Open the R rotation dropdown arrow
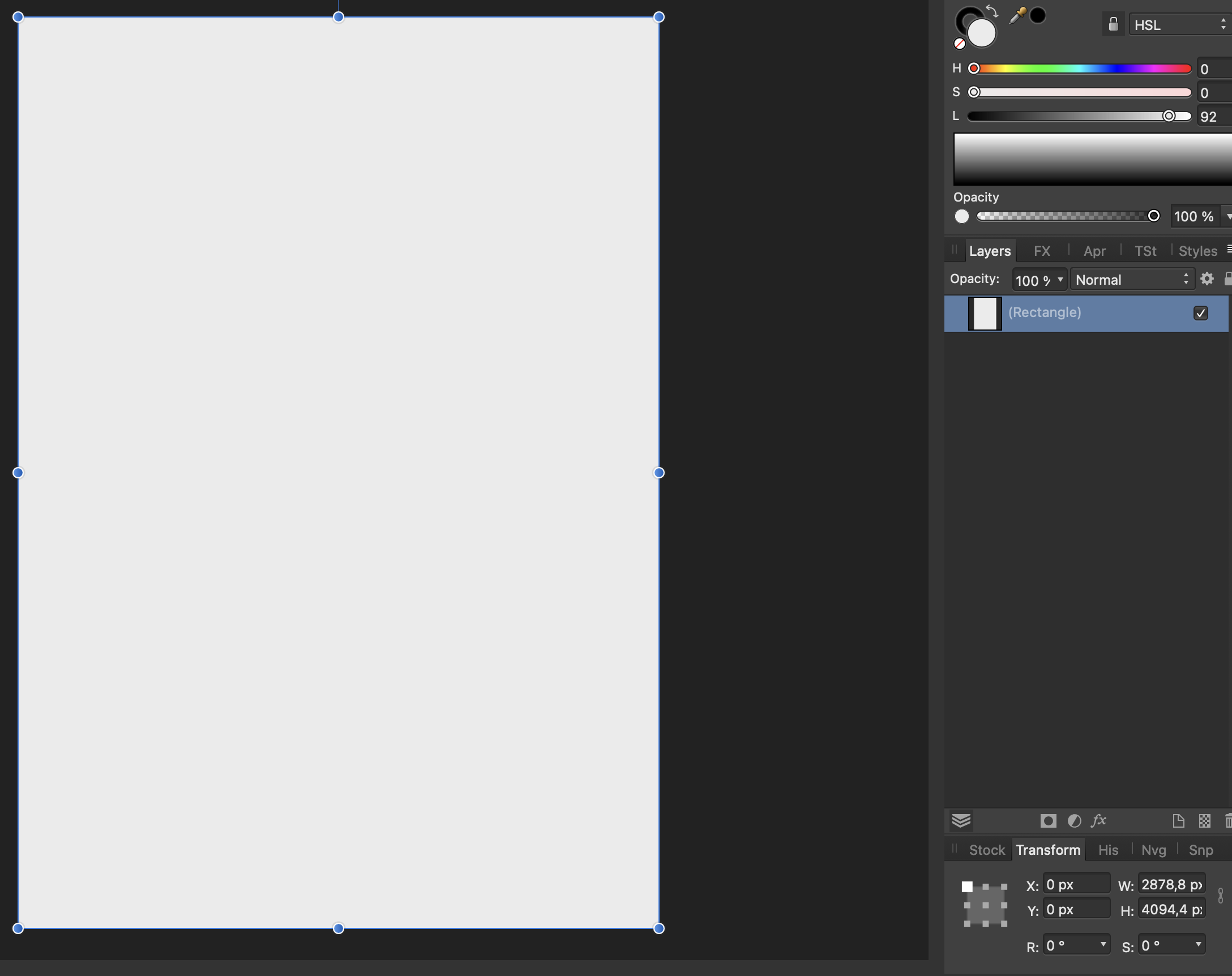 pos(1103,944)
